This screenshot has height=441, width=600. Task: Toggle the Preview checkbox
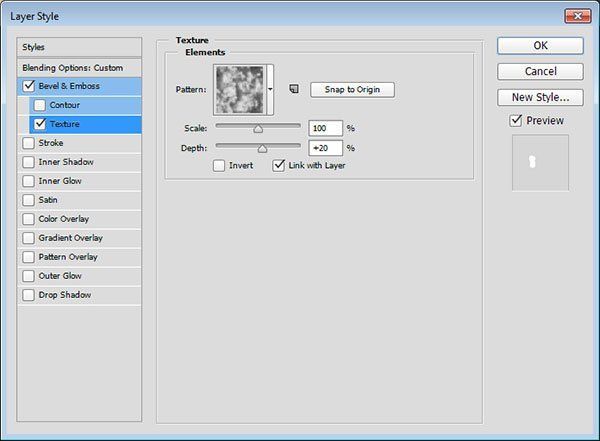[x=516, y=120]
